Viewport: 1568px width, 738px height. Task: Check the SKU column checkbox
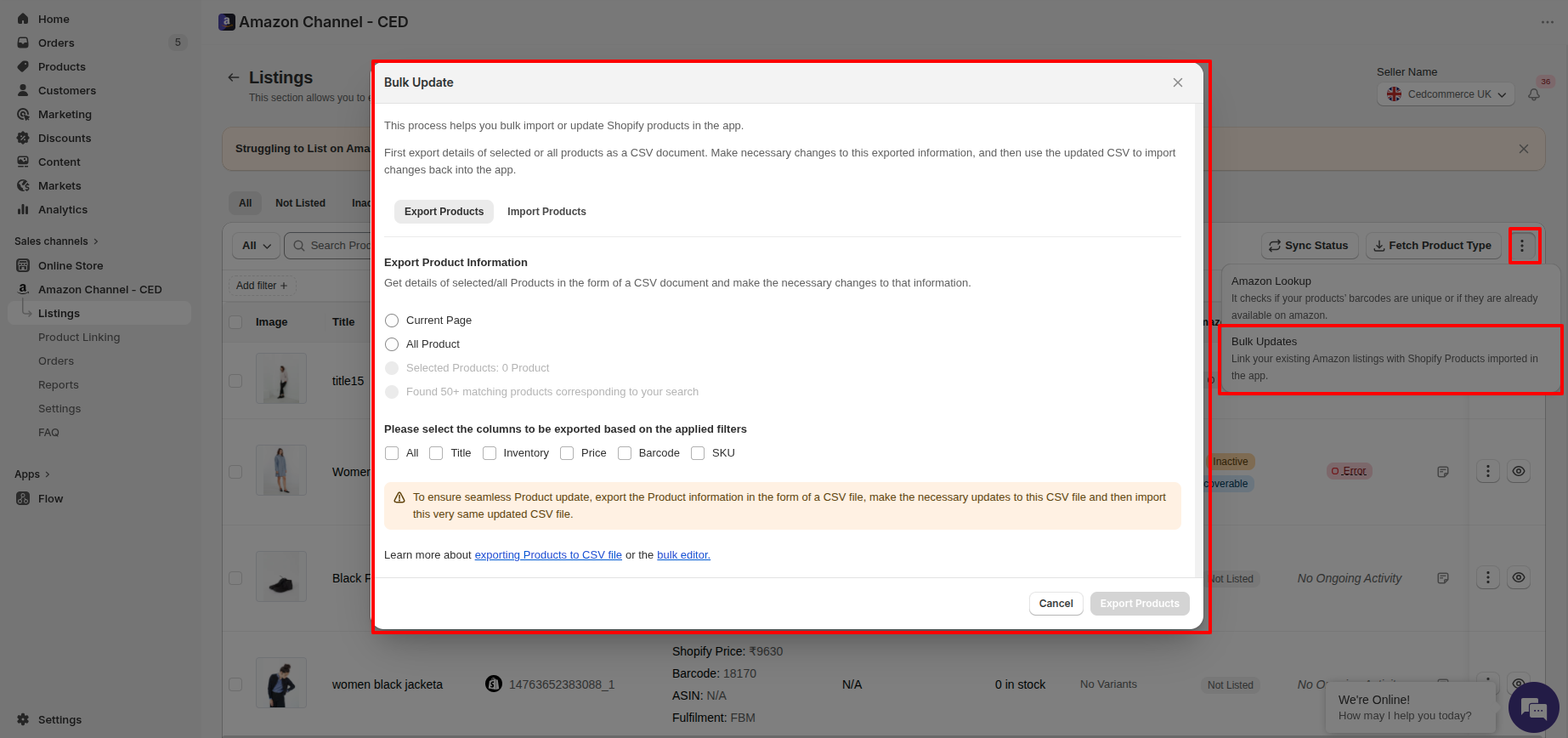coord(698,453)
